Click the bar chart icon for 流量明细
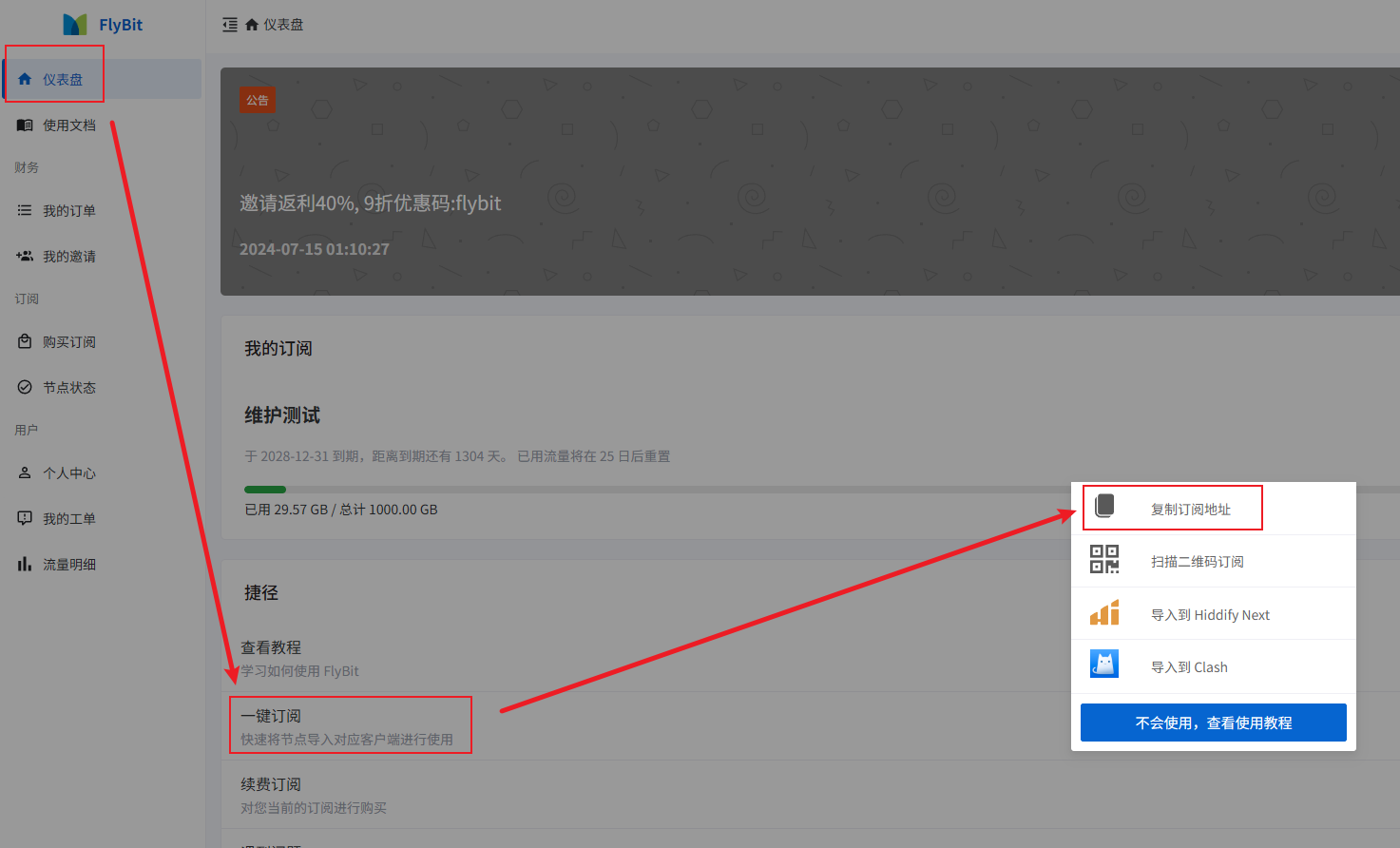 pos(25,564)
